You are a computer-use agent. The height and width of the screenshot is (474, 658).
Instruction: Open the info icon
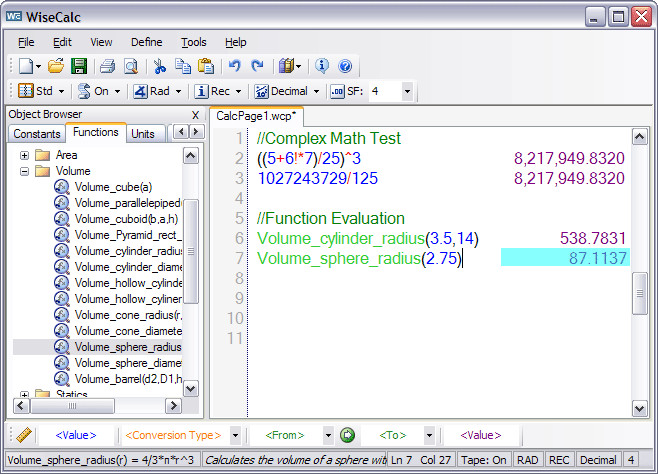point(322,66)
